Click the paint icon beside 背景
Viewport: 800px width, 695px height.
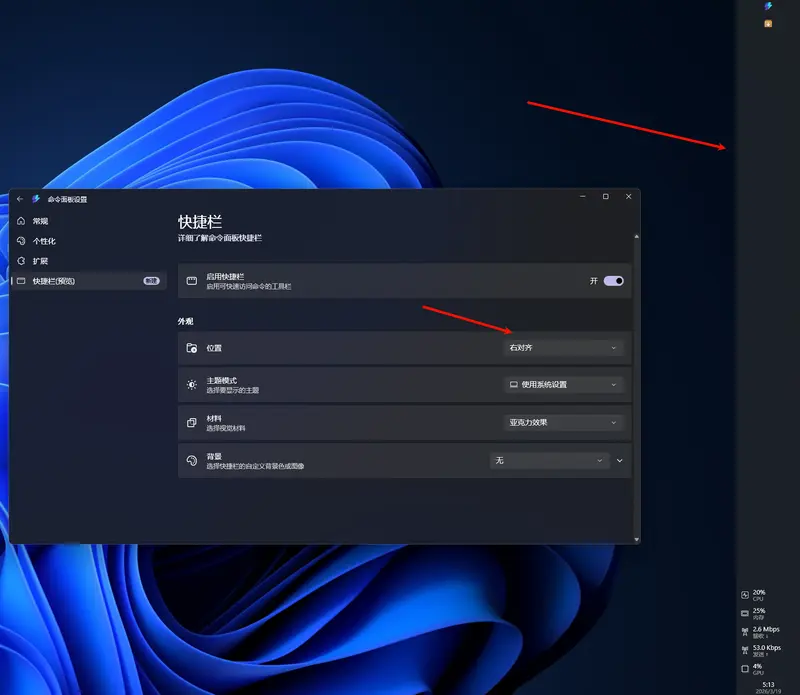tap(190, 460)
